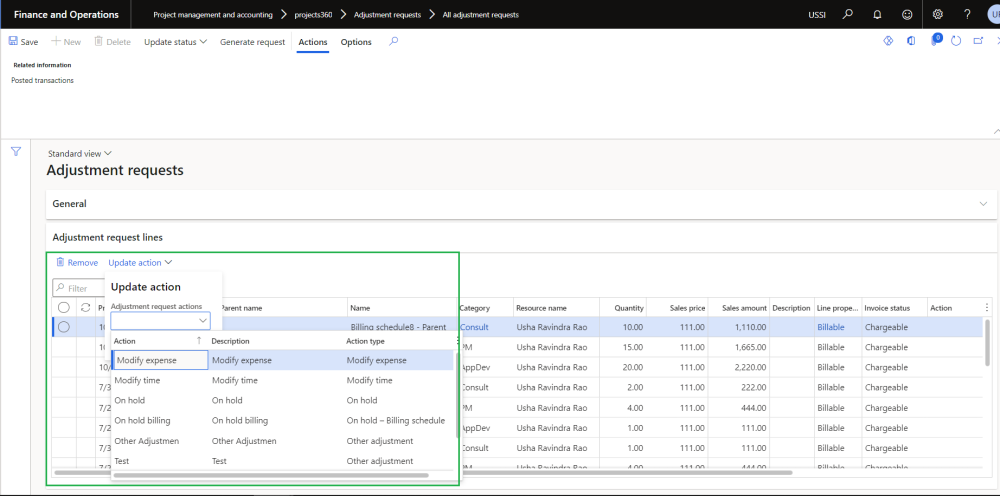Open the Adjustment request actions combo box

[160, 321]
